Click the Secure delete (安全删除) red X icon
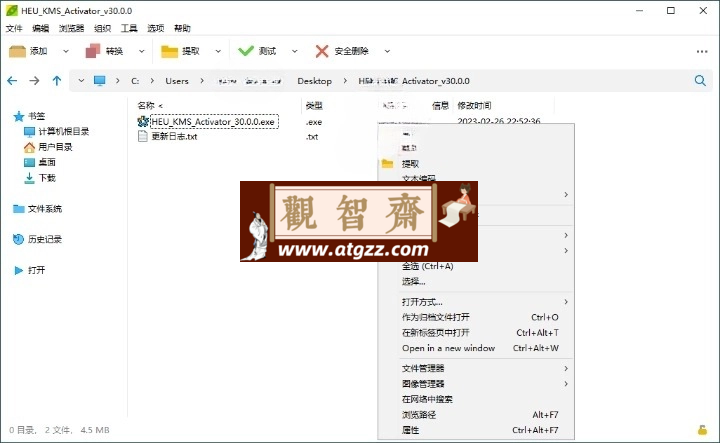720x443 pixels. 322,51
